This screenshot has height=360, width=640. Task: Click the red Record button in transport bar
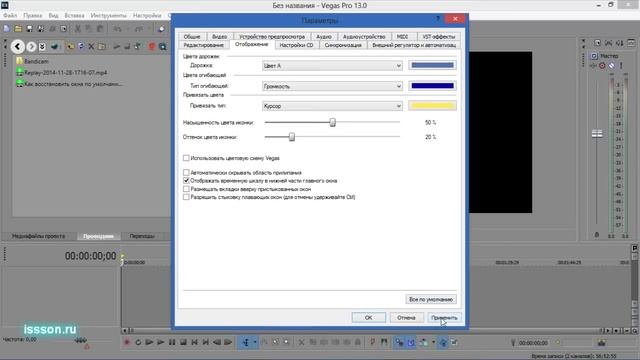coord(127,342)
